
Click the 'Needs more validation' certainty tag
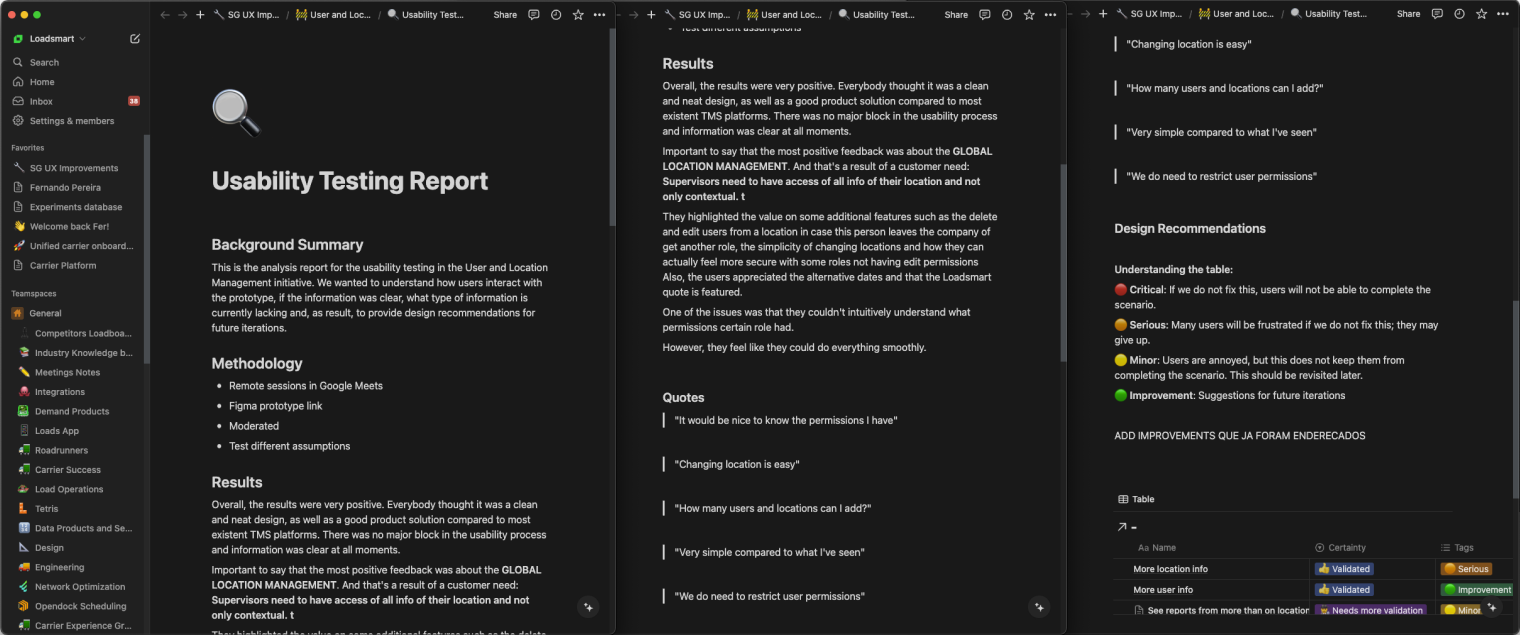click(1371, 610)
